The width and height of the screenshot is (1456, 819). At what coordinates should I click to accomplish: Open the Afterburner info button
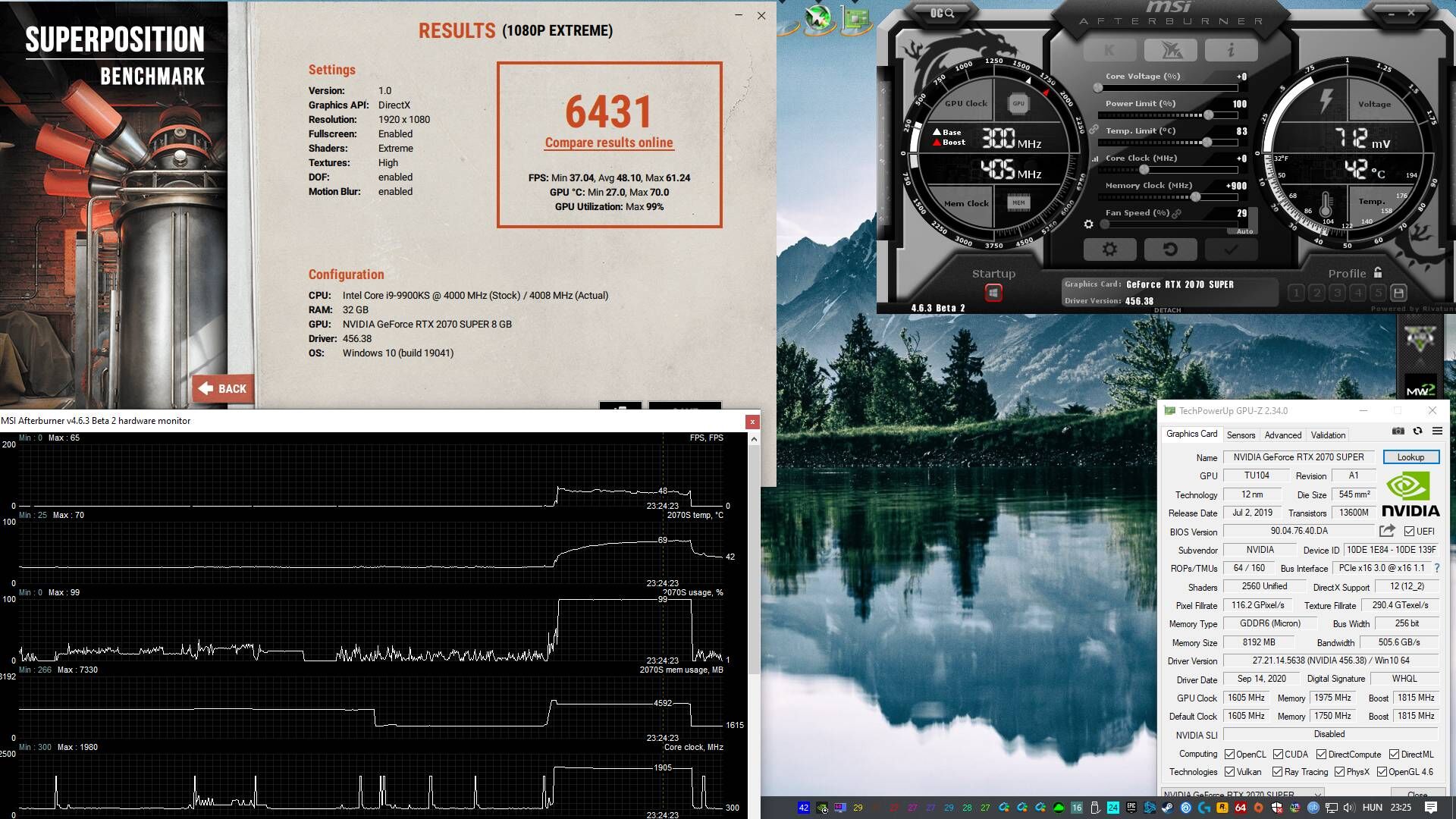[1231, 50]
